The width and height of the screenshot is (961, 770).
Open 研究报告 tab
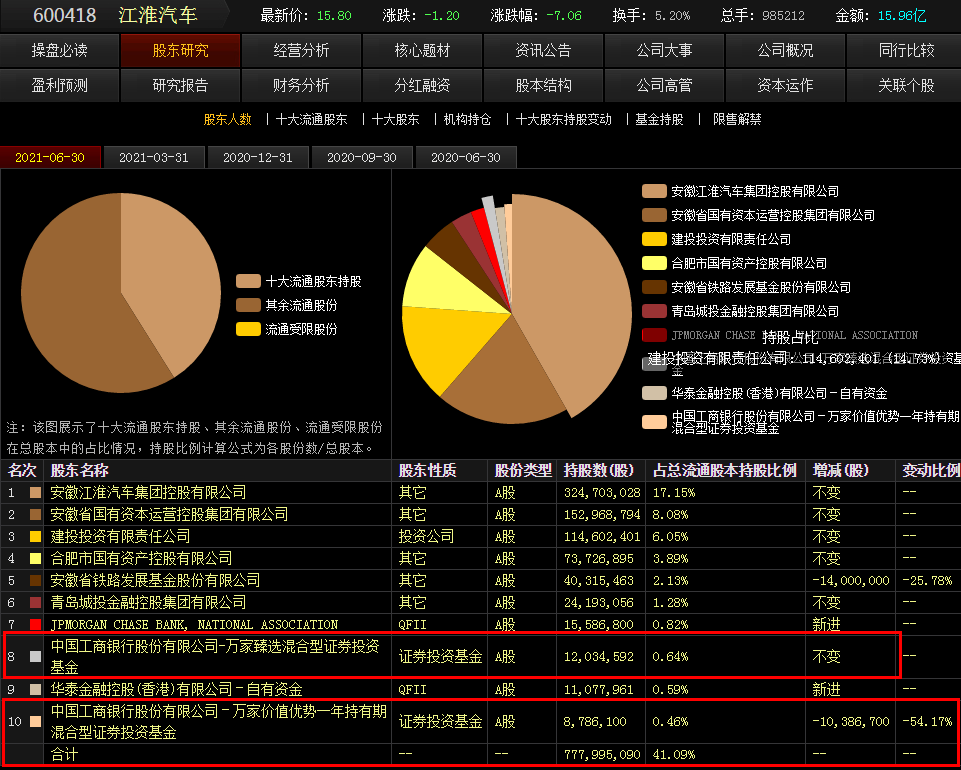point(180,85)
